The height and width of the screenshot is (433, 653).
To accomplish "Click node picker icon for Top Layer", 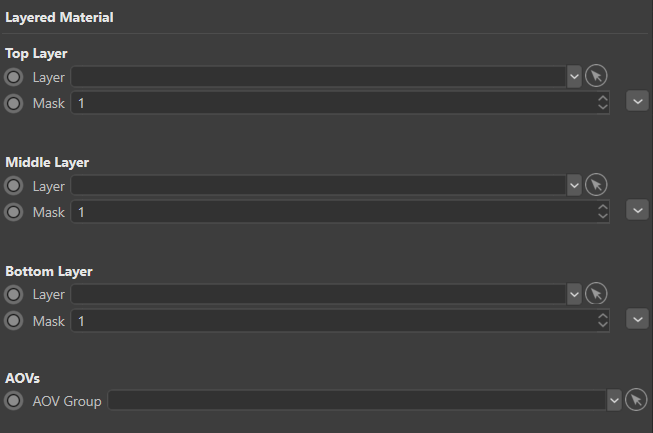I will pyautogui.click(x=596, y=76).
